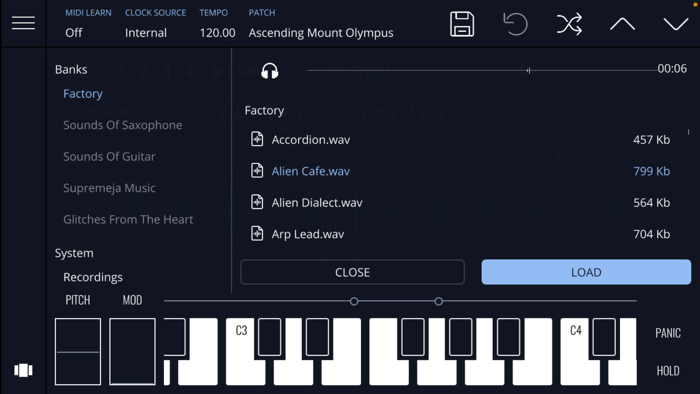Select the Factory bank
Screen dimensions: 700x394
tap(83, 94)
